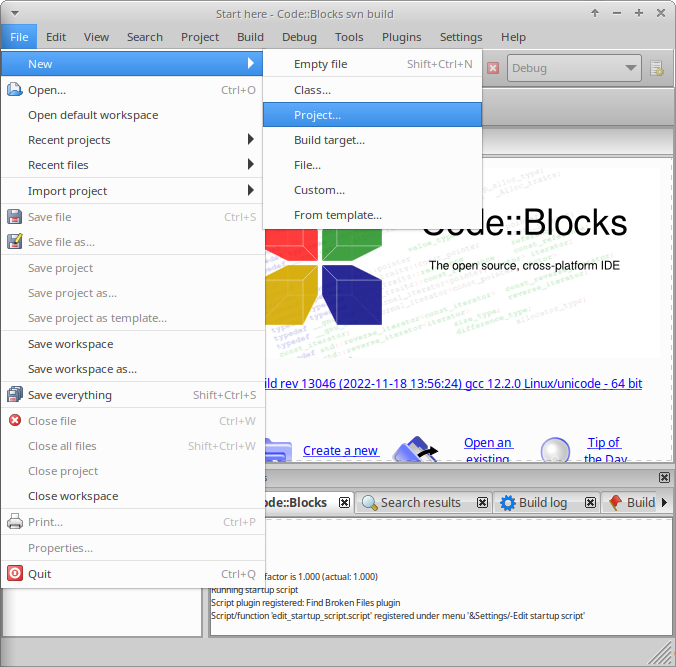676x667 pixels.
Task: Choose Project... in the New submenu
Action: click(372, 115)
